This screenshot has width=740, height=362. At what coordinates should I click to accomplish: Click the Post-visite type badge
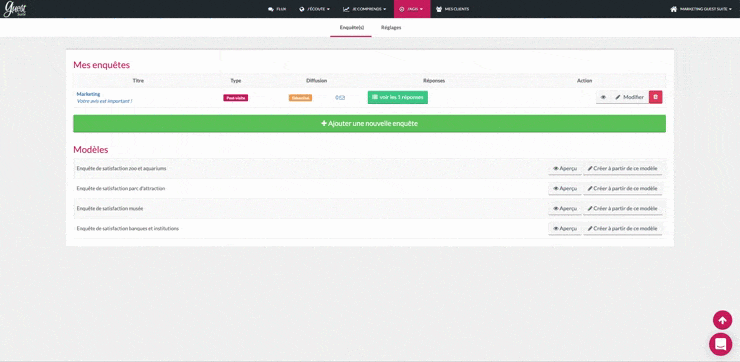click(x=235, y=98)
